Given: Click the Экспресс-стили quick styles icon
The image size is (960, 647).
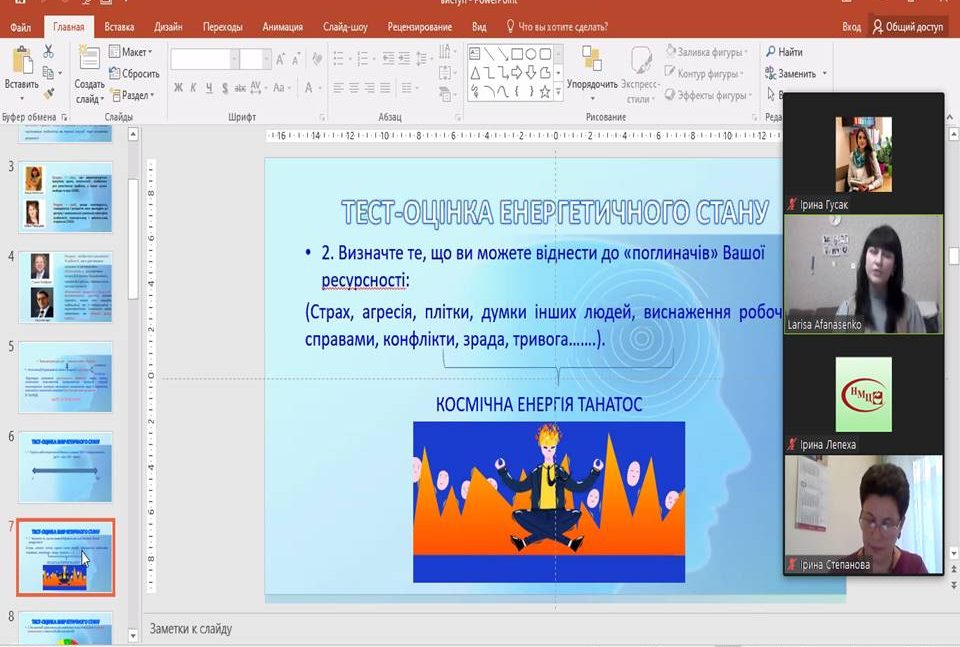Looking at the screenshot, I should coord(641,61).
